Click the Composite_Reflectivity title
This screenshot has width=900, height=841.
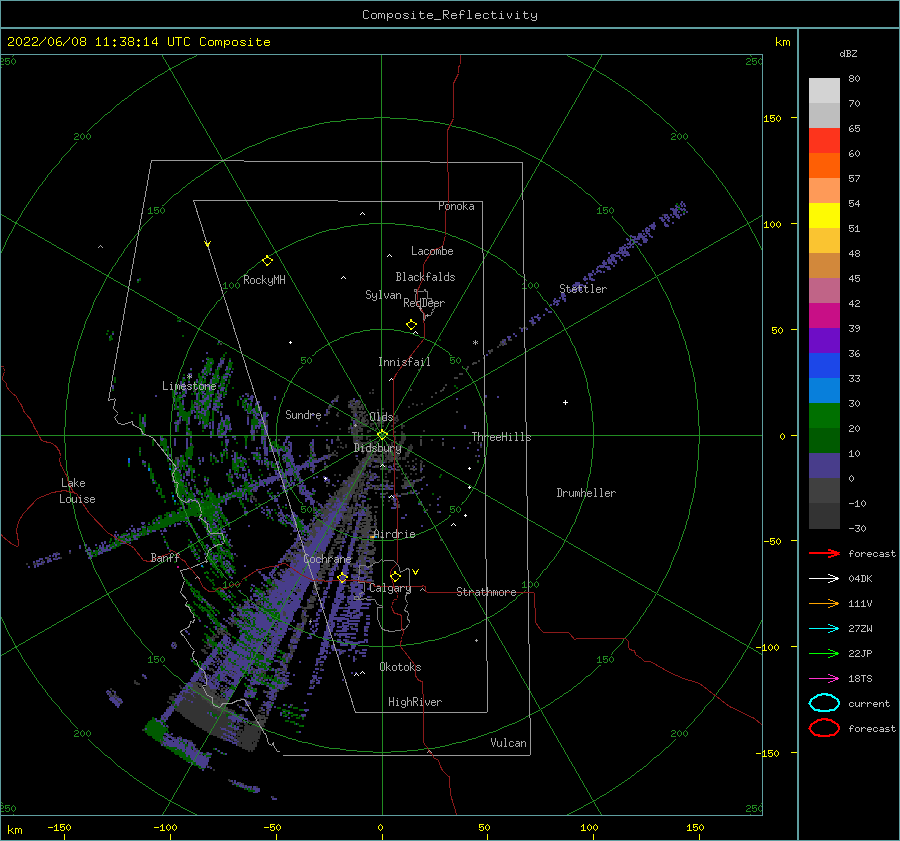450,15
